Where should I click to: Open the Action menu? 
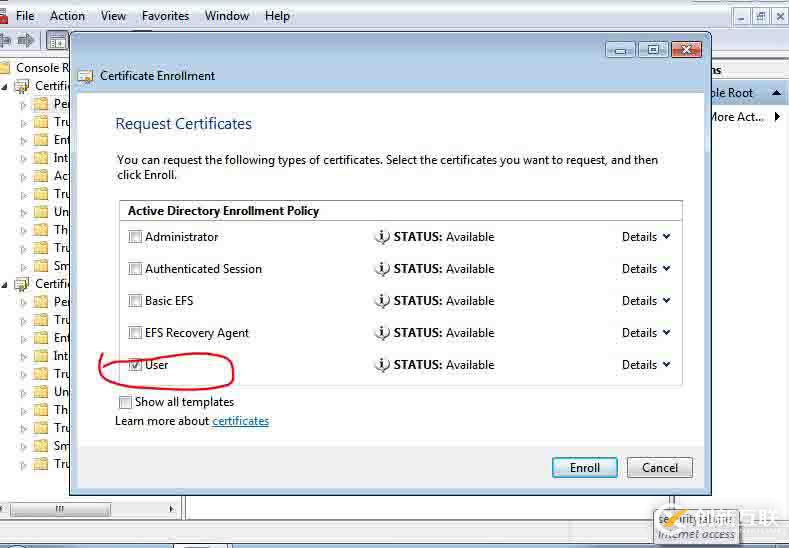tap(67, 16)
